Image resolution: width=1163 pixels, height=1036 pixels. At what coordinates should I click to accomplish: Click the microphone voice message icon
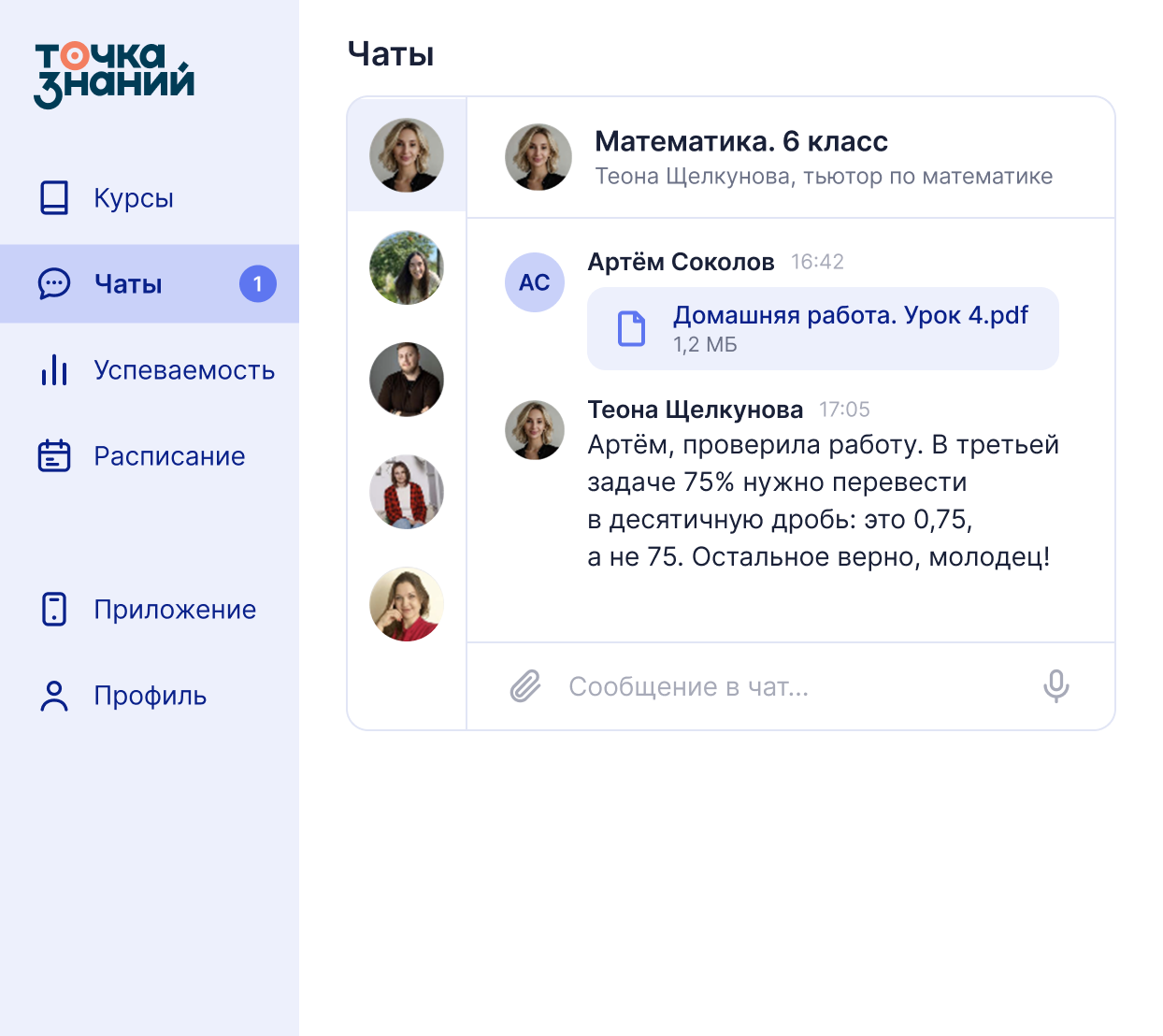click(x=1056, y=686)
